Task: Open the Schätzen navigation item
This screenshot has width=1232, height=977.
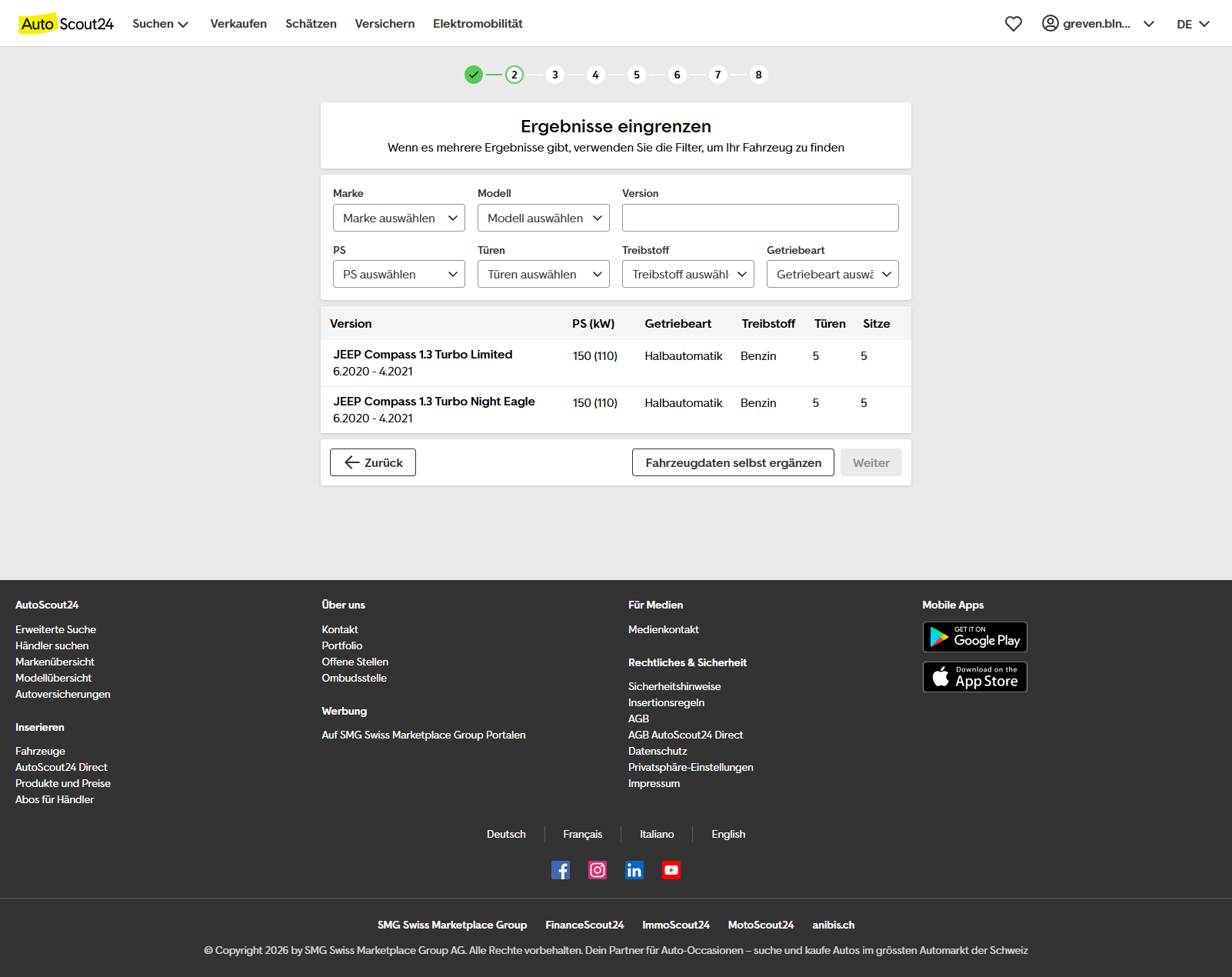Action: [311, 24]
